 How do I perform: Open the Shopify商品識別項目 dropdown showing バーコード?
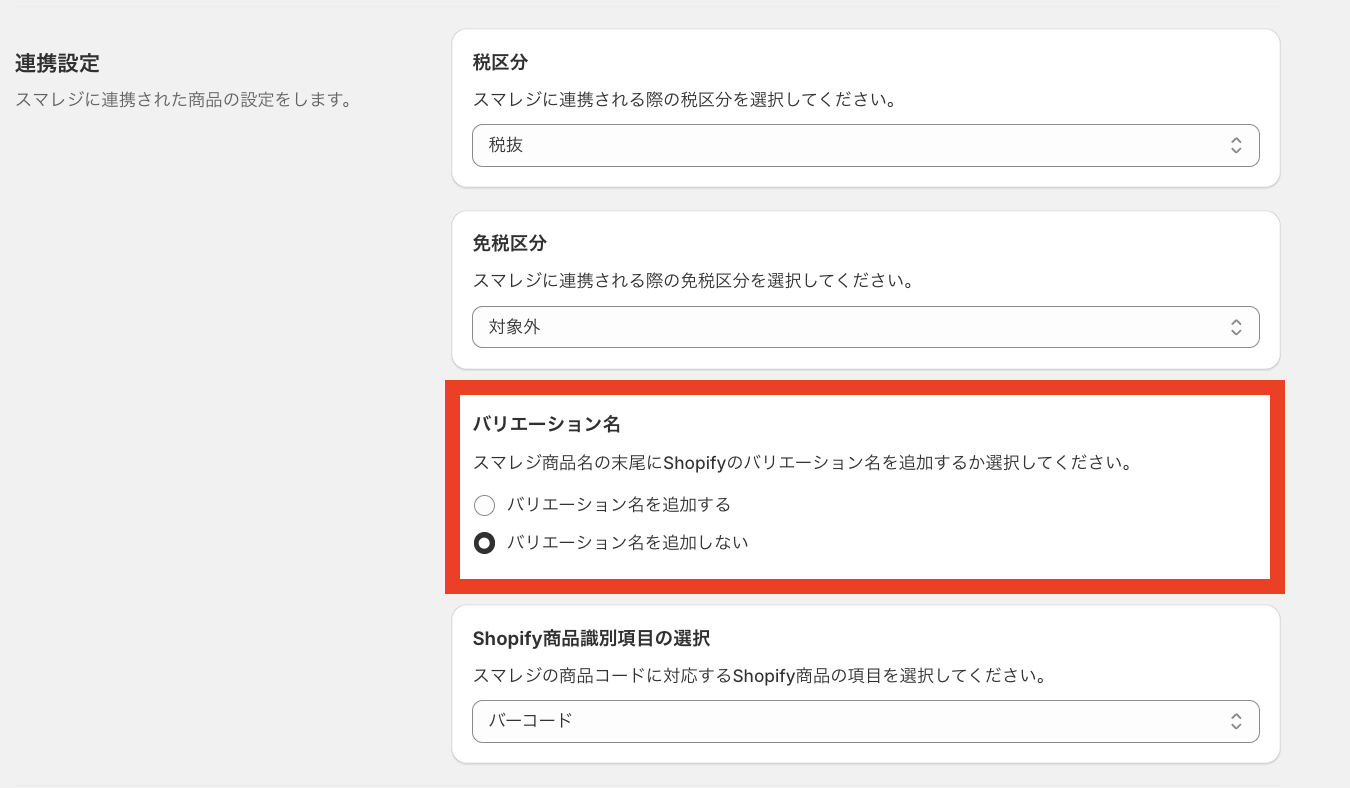tap(865, 721)
